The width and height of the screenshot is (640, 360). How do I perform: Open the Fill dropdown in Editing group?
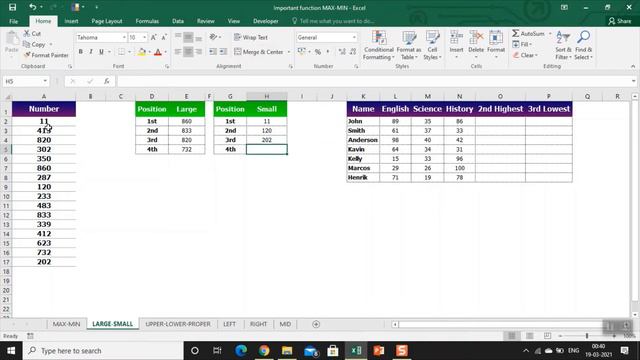pos(522,44)
